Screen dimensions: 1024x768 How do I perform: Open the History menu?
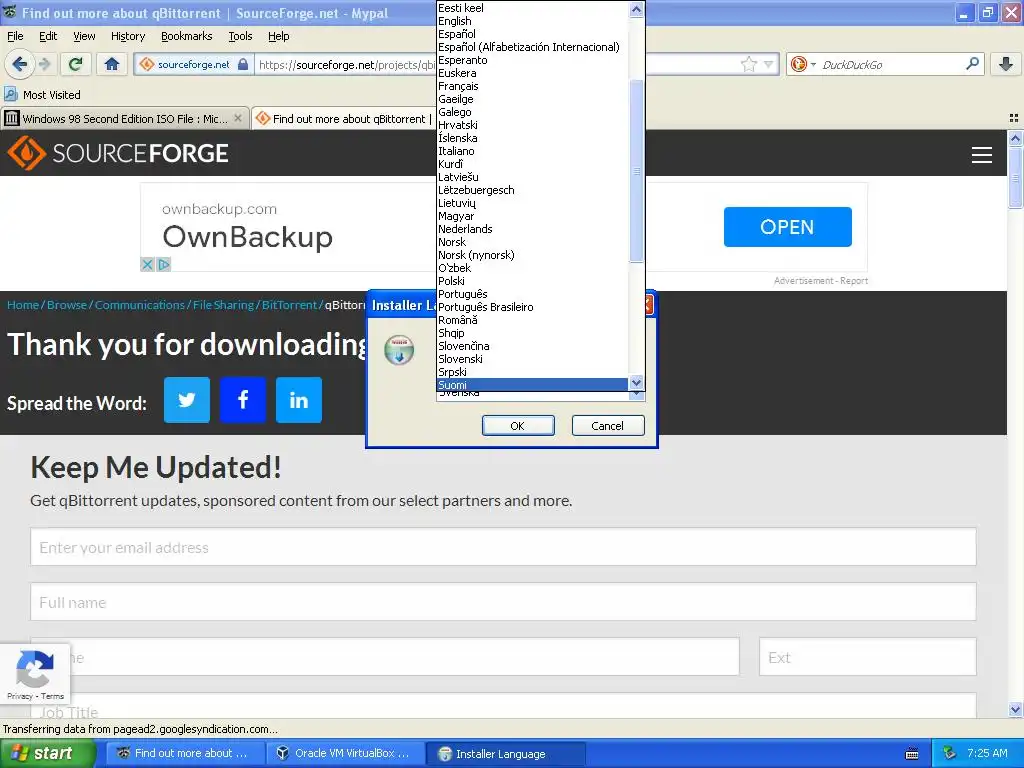127,36
